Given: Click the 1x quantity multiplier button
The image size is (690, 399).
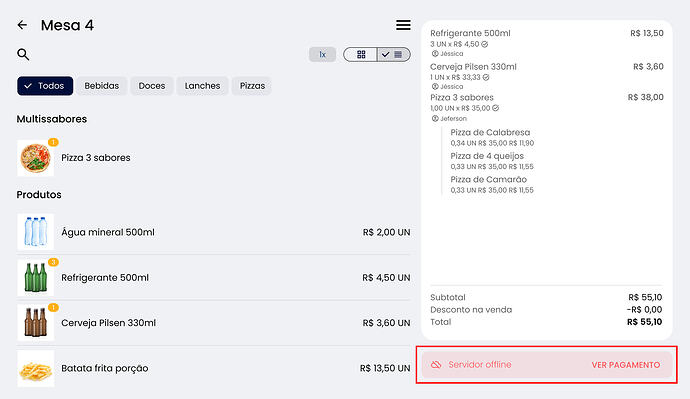Looking at the screenshot, I should pyautogui.click(x=322, y=55).
